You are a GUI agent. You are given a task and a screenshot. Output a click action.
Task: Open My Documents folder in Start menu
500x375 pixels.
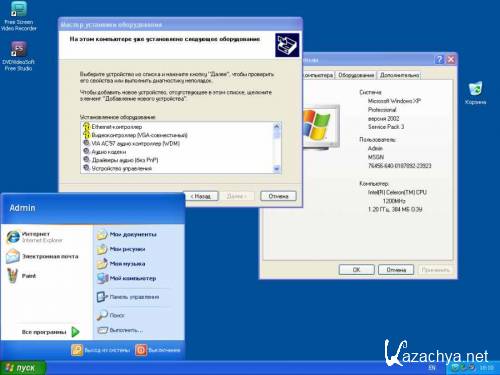(127, 235)
